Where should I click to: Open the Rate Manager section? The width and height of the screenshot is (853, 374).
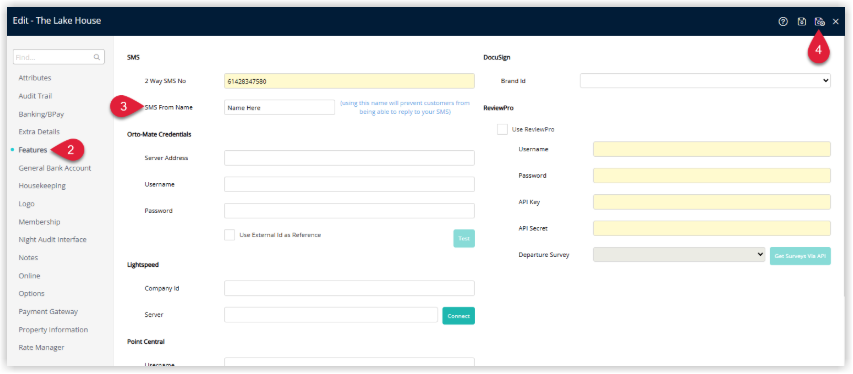point(41,347)
